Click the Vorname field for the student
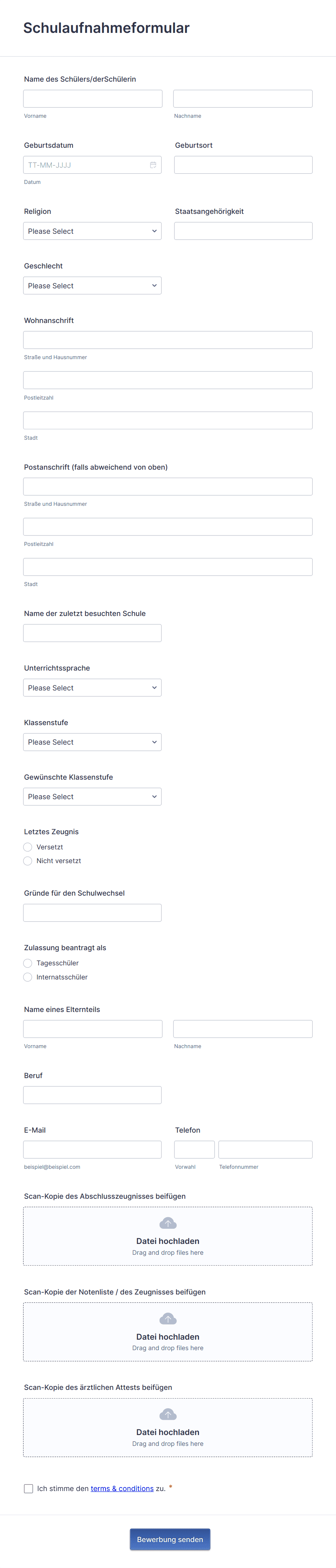336x1568 pixels. coord(92,98)
